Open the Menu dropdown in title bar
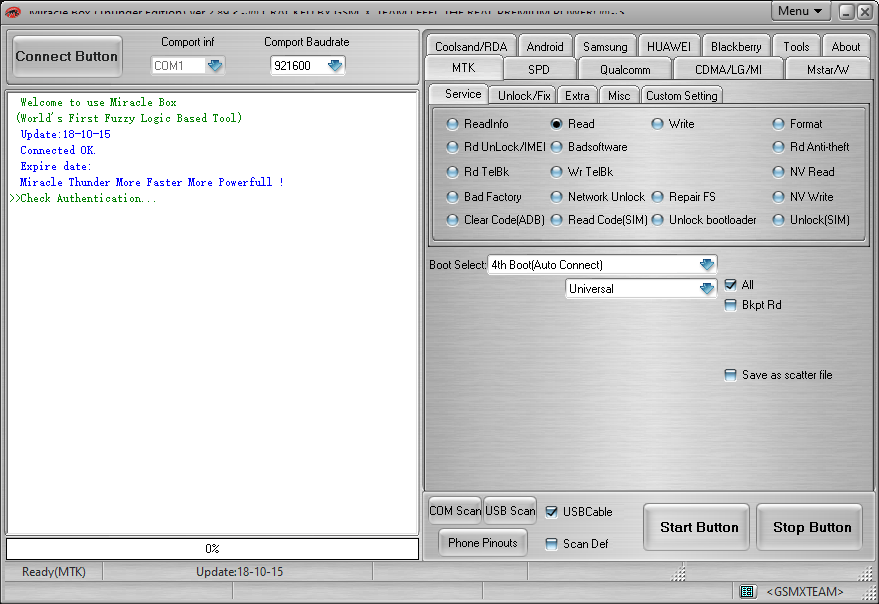This screenshot has height=604, width=879. tap(801, 11)
